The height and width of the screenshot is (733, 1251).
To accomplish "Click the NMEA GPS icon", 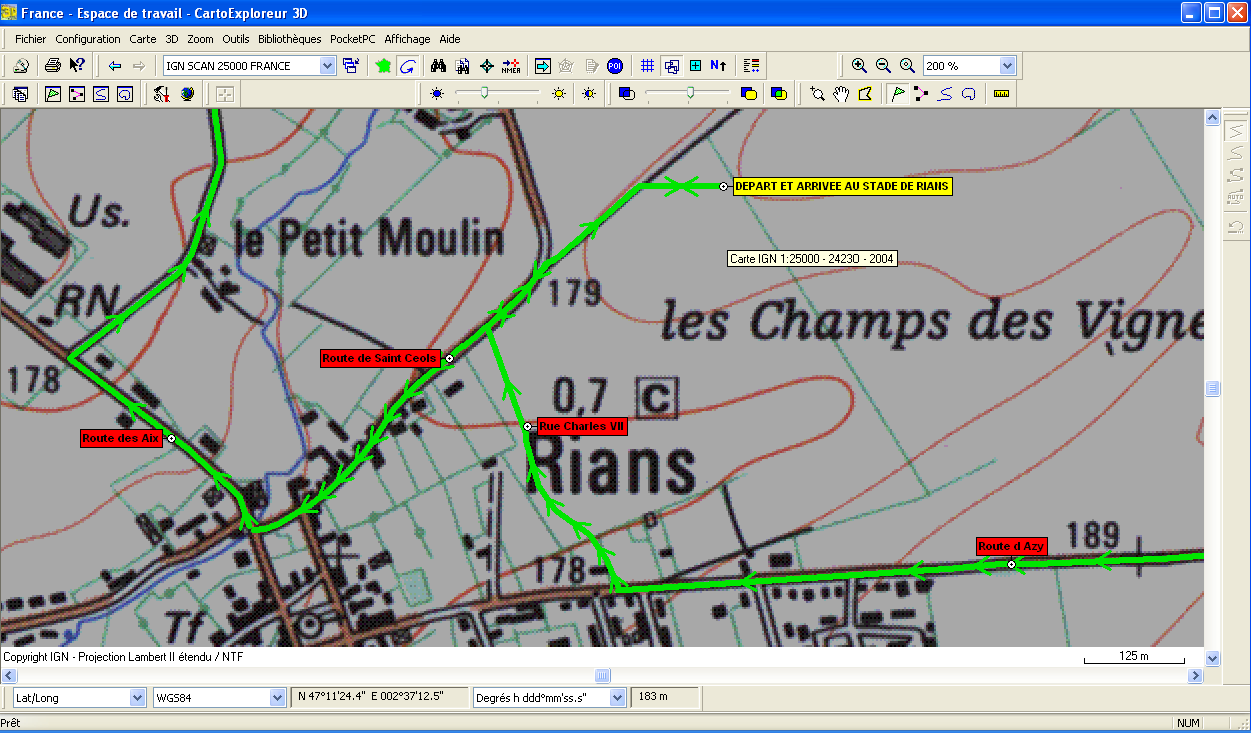I will pos(511,66).
